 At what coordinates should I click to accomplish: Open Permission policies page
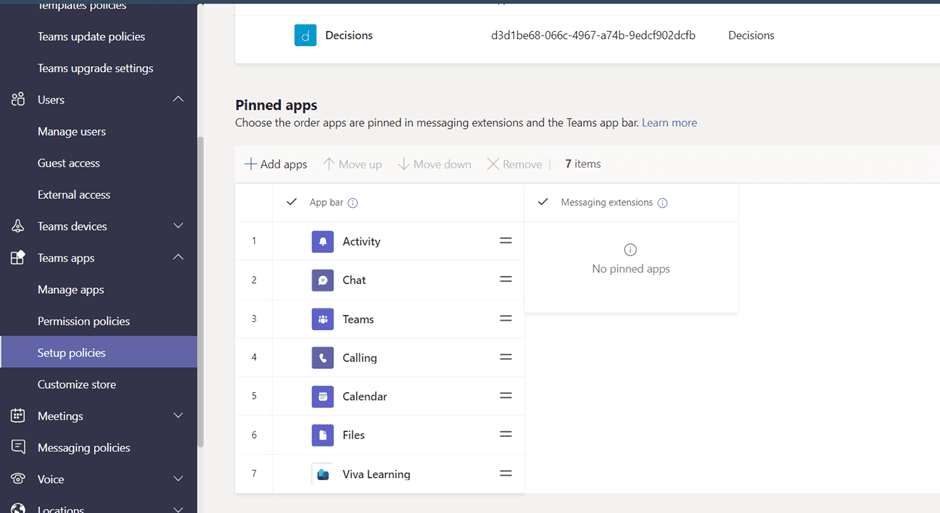pyautogui.click(x=83, y=321)
